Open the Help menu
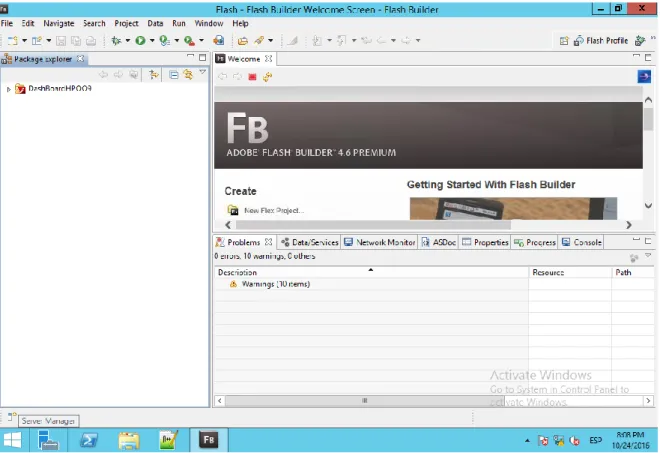This screenshot has height=453, width=660. 240,24
